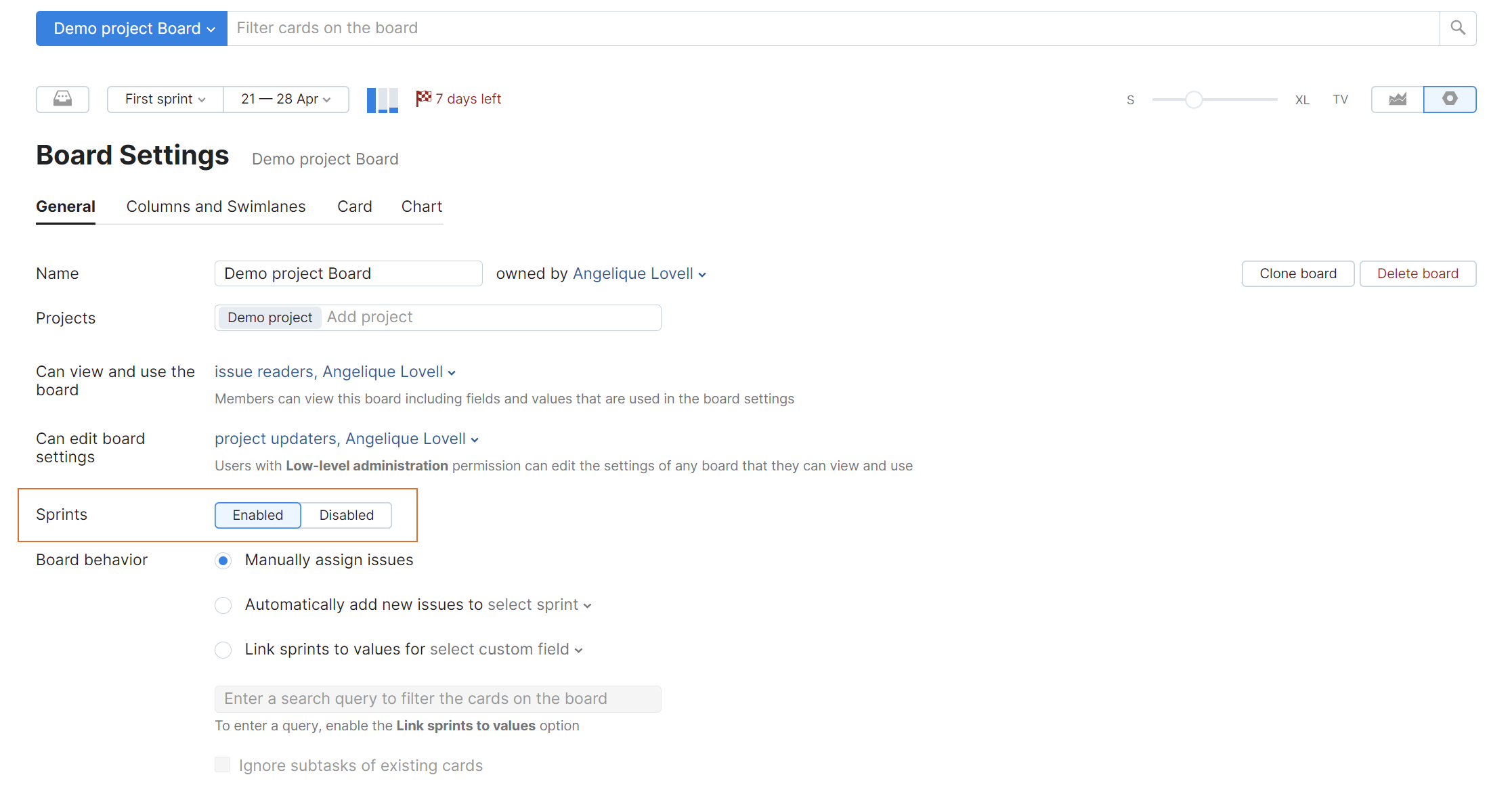This screenshot has width=1512, height=798.
Task: Click the Clone board button
Action: click(x=1297, y=273)
